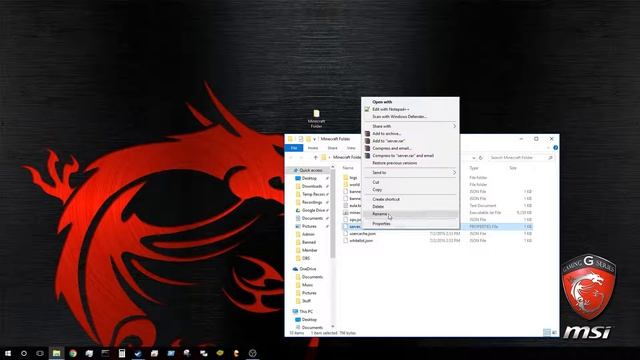Viewport: 640px width, 360px height.
Task: Open Task View from the taskbar
Action: (x=40, y=353)
